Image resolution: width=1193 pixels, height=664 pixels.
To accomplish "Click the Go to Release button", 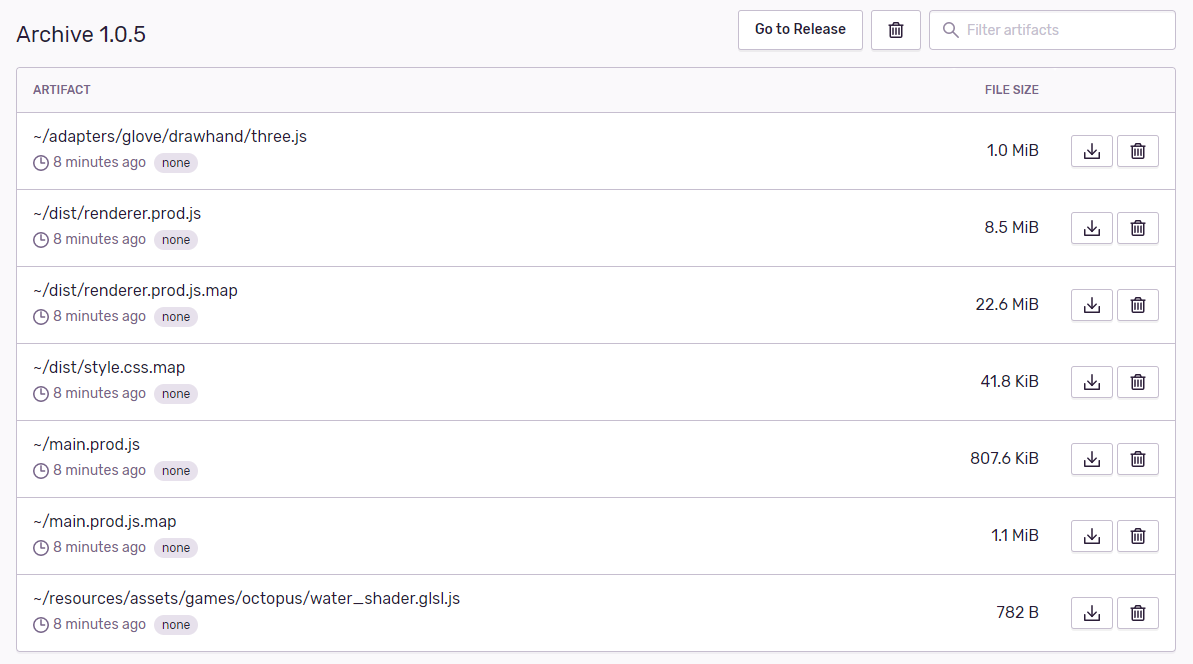I will pyautogui.click(x=800, y=30).
